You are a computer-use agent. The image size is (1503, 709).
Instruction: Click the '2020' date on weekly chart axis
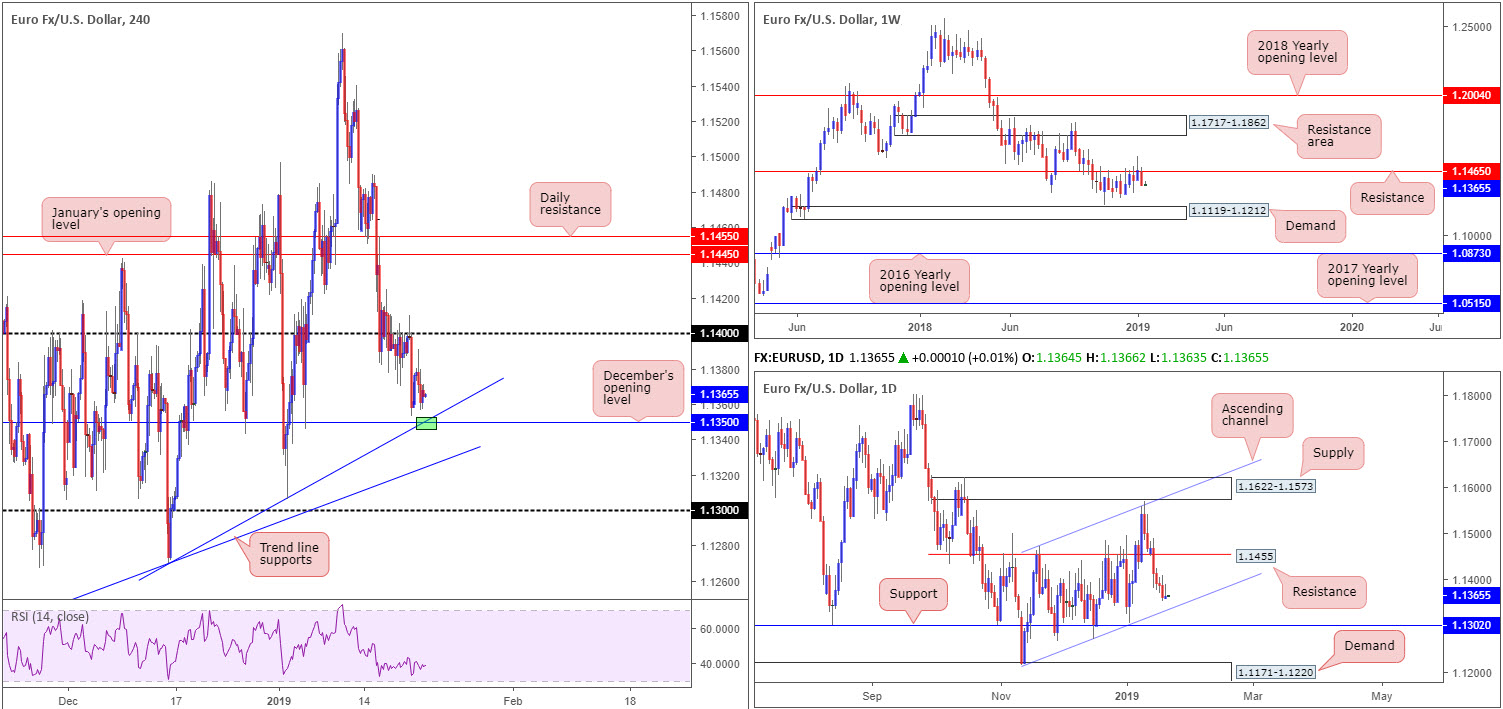[x=1351, y=326]
